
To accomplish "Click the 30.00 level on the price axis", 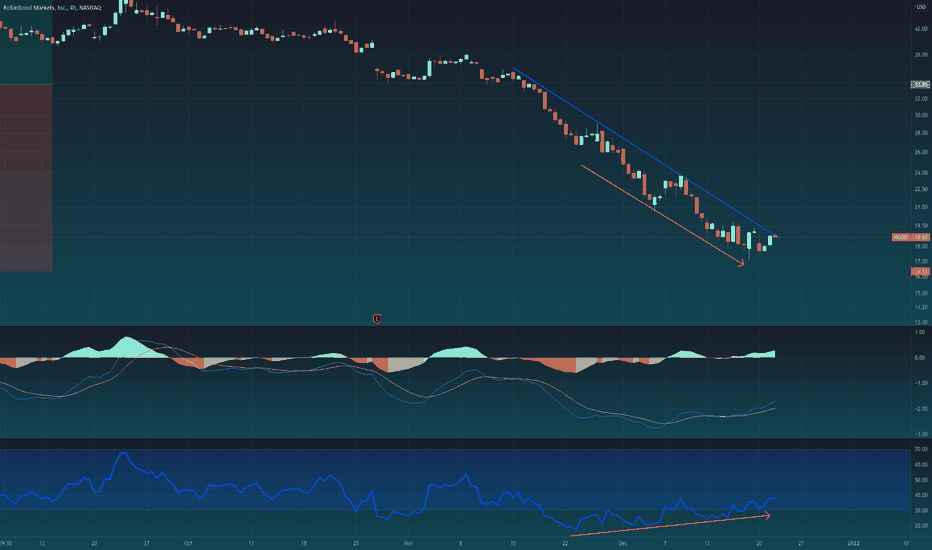I will (x=921, y=115).
